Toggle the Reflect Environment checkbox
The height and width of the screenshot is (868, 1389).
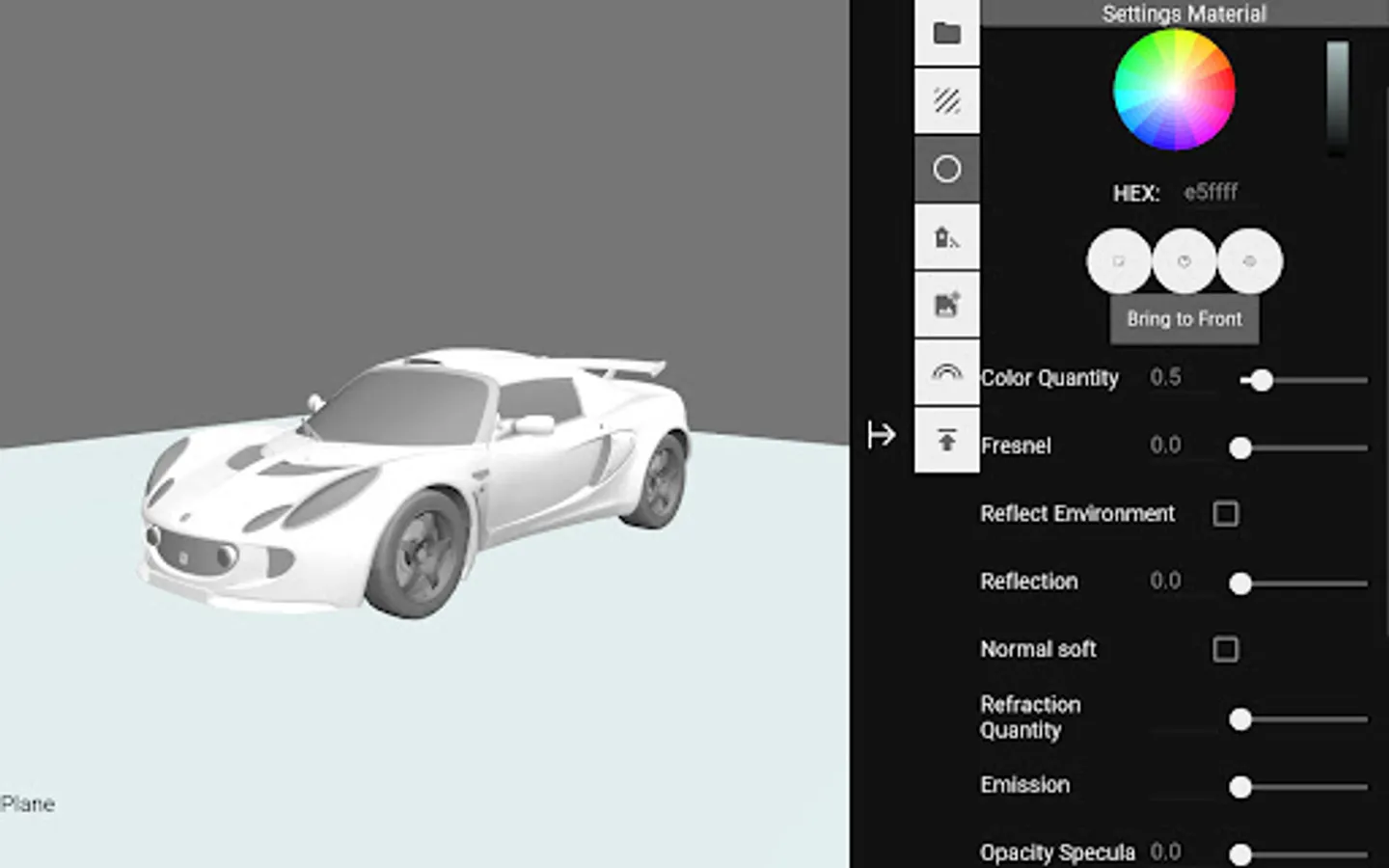pyautogui.click(x=1226, y=513)
